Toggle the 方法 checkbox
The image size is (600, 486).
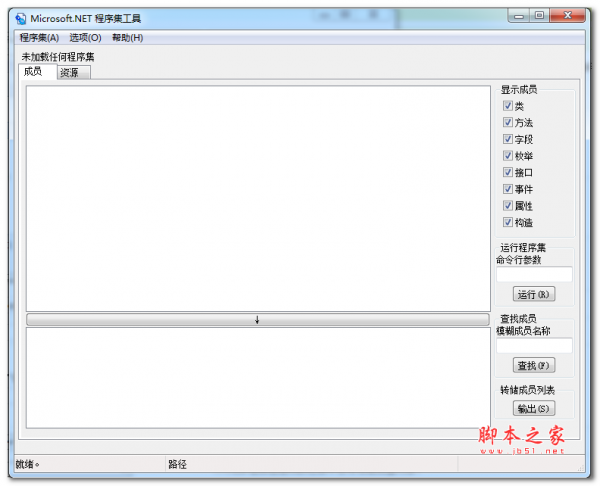pos(508,122)
